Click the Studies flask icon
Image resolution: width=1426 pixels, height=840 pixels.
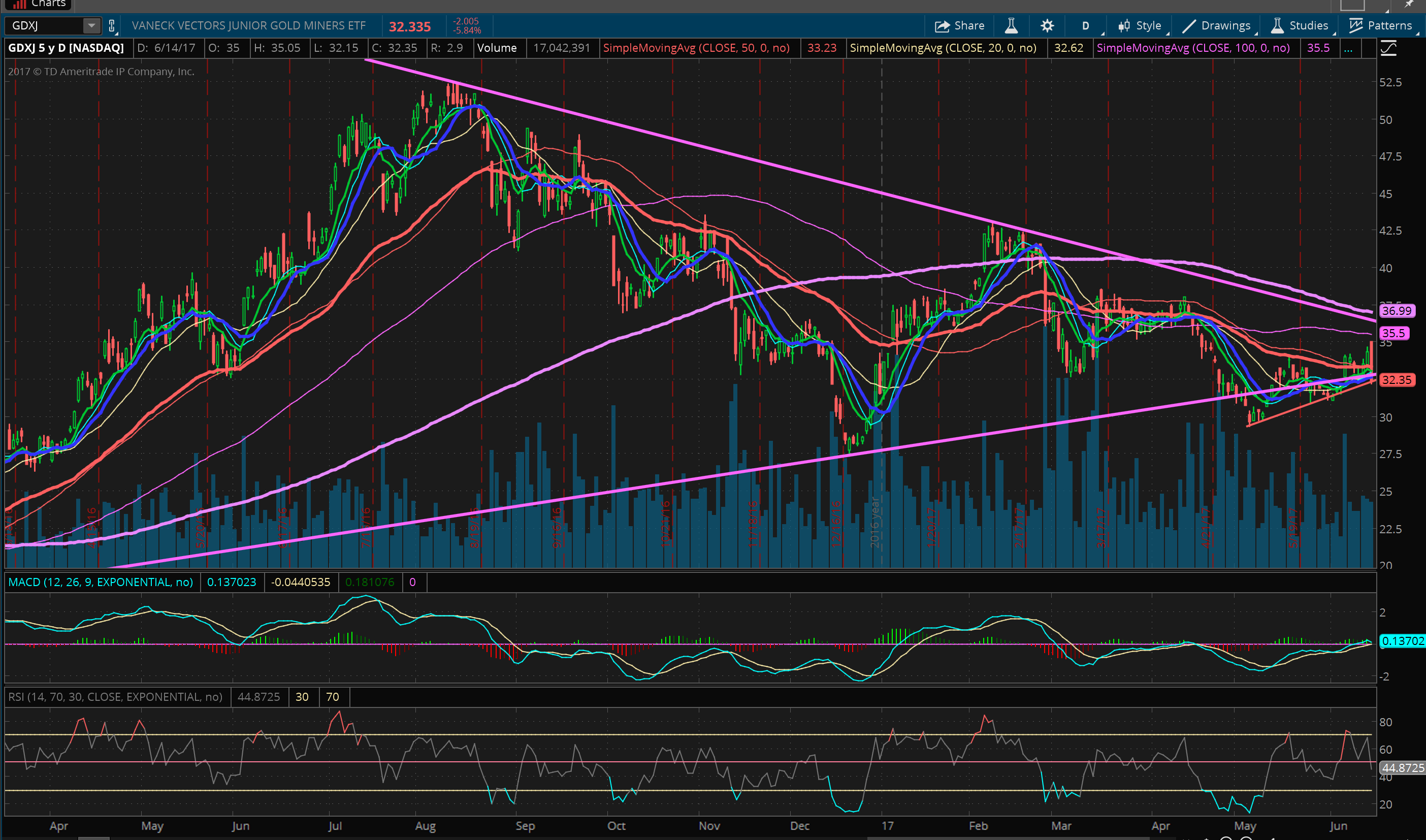coord(1277,26)
